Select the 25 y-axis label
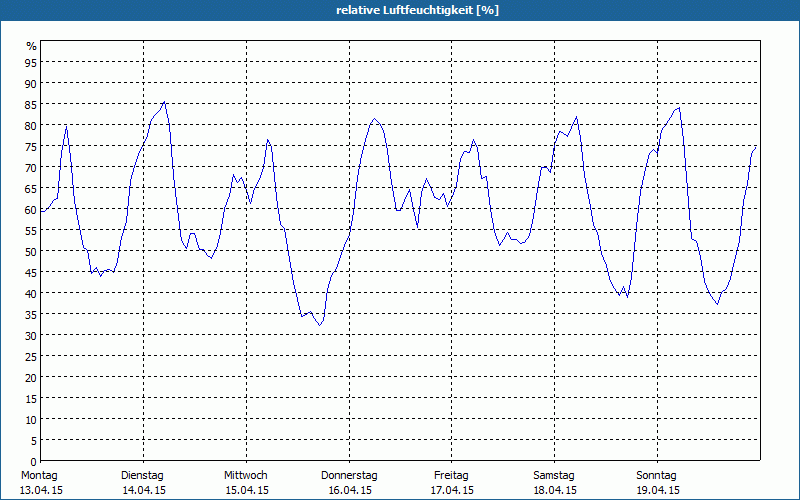The width and height of the screenshot is (800, 500). pyautogui.click(x=31, y=357)
